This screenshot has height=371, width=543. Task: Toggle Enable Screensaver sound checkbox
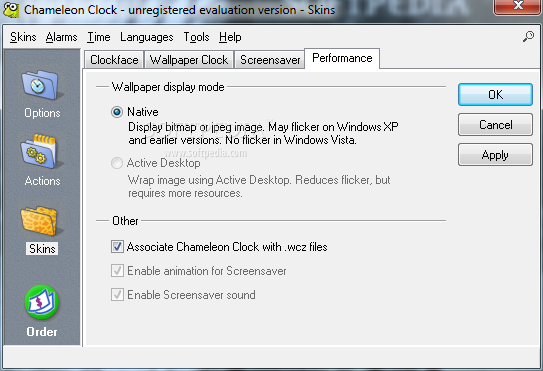117,295
